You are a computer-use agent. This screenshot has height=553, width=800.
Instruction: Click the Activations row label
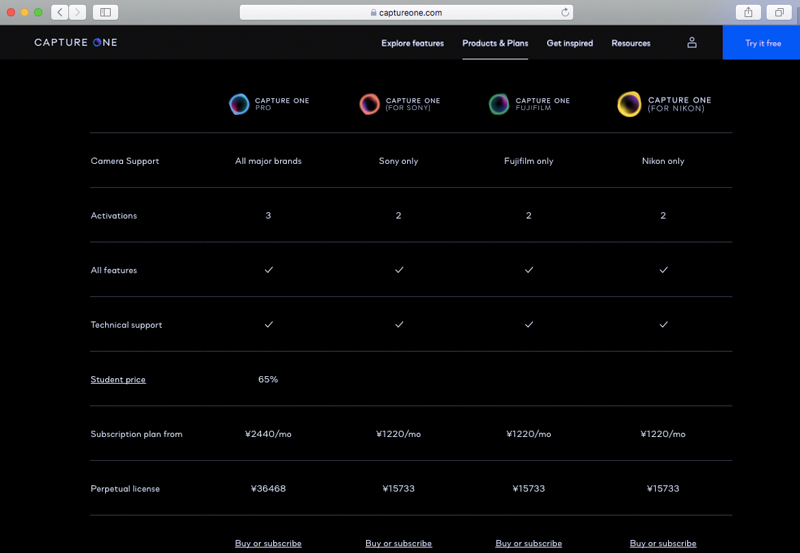114,216
